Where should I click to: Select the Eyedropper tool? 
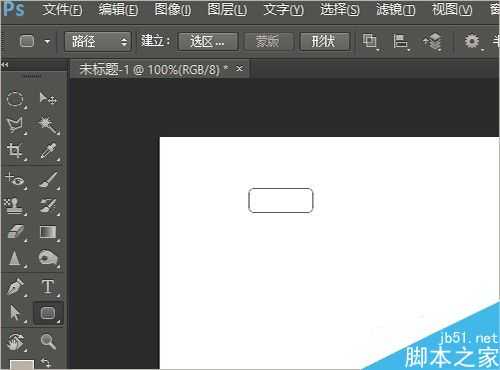48,151
